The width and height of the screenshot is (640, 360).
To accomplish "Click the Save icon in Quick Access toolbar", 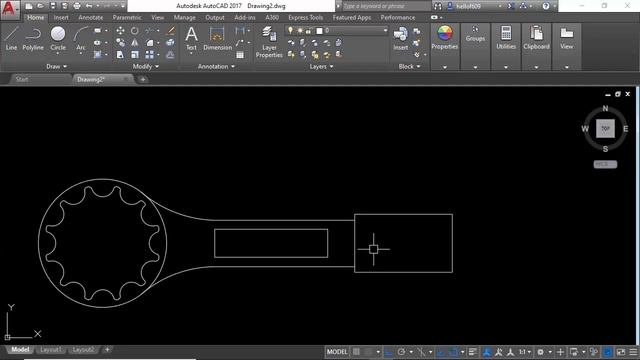I will [x=53, y=6].
